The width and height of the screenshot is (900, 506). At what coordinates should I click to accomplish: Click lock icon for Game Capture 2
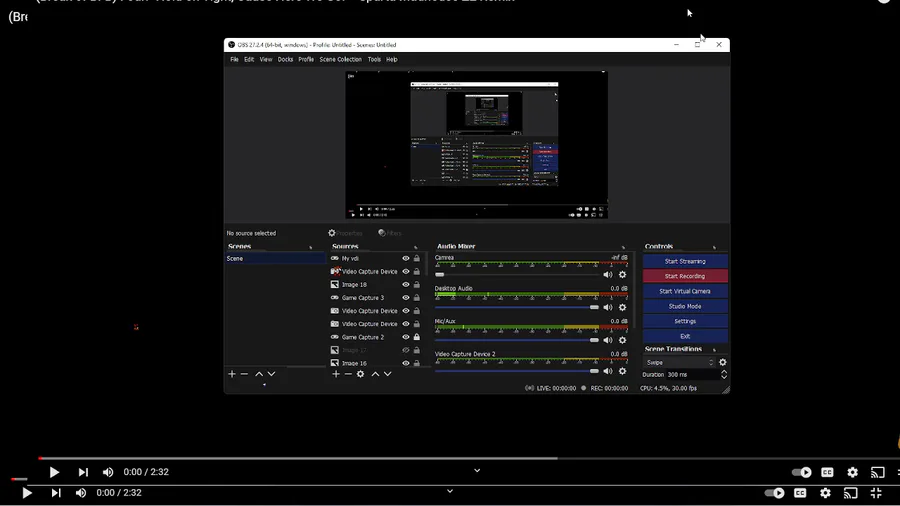pyautogui.click(x=417, y=337)
